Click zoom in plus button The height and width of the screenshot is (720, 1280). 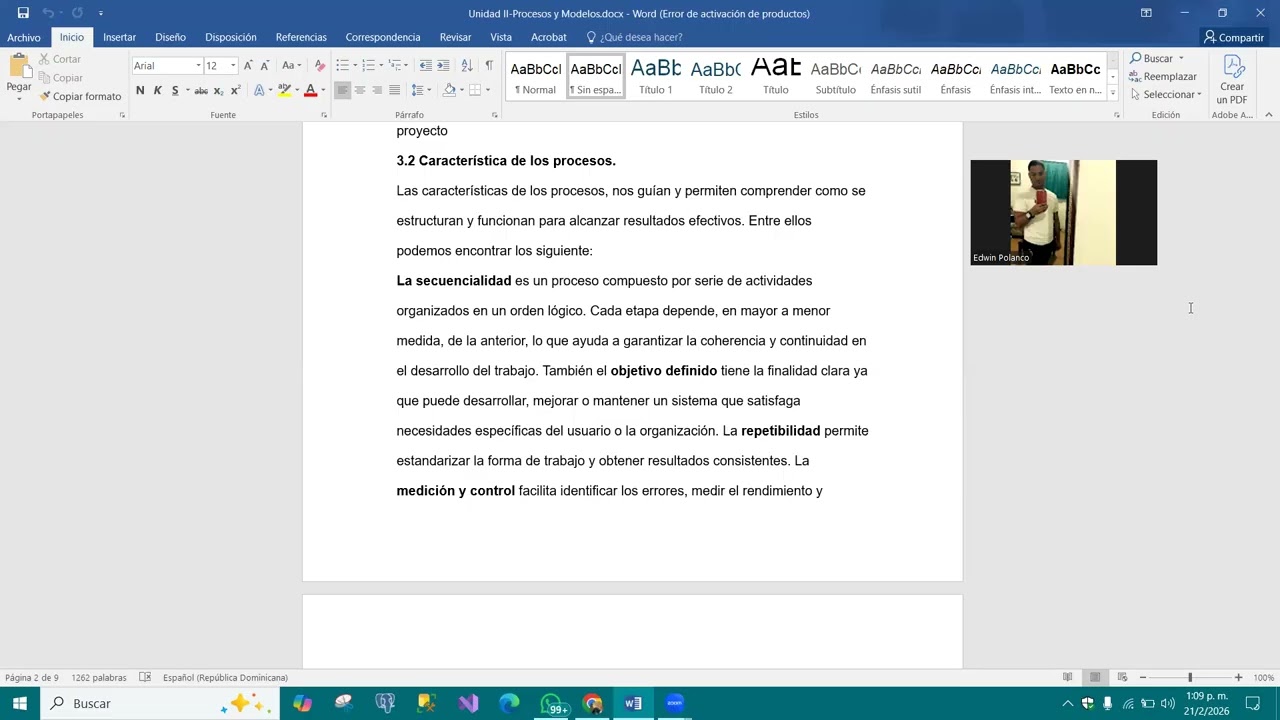click(1238, 677)
